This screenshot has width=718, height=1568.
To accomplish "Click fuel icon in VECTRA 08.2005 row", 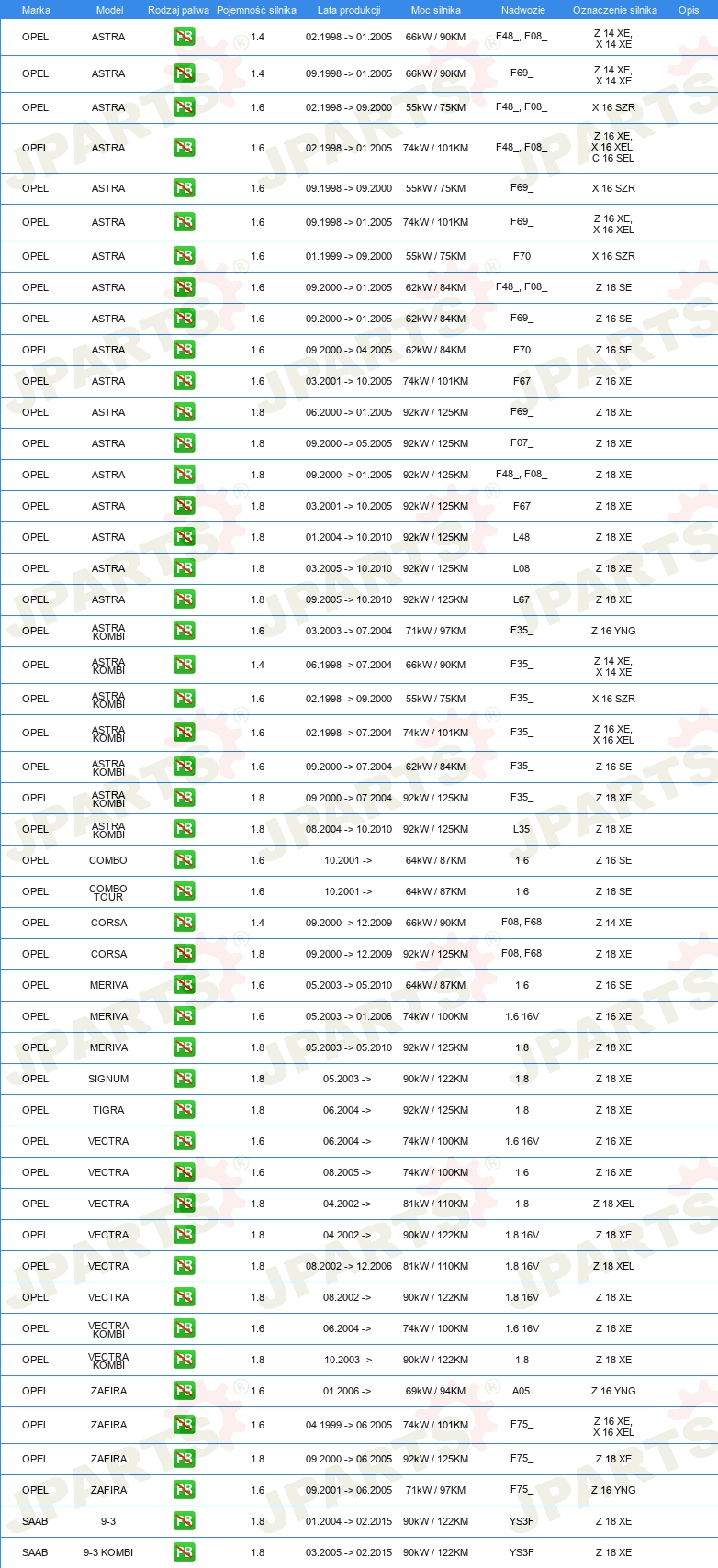I will coord(184,1172).
